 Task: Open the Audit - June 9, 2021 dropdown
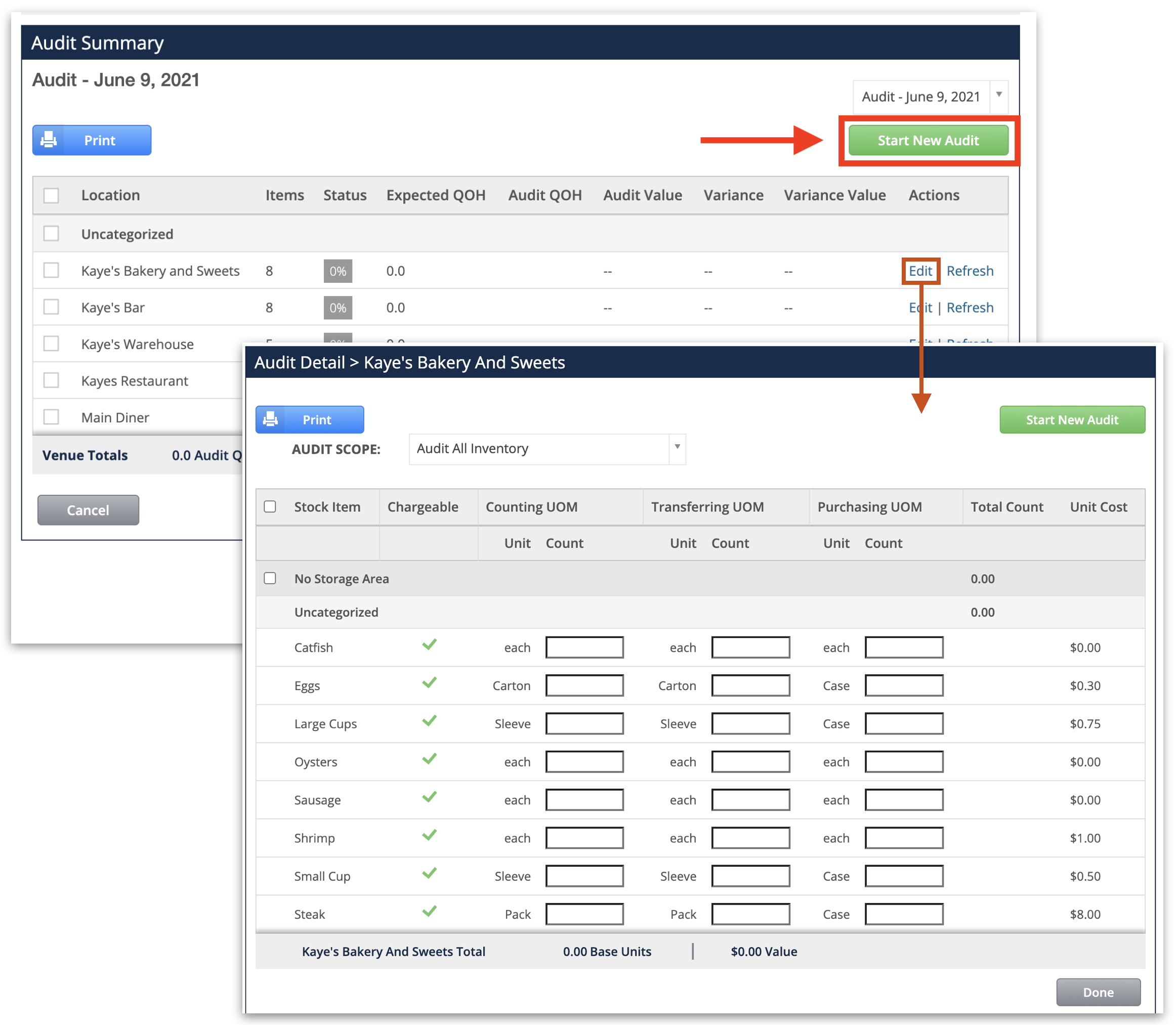(x=930, y=97)
